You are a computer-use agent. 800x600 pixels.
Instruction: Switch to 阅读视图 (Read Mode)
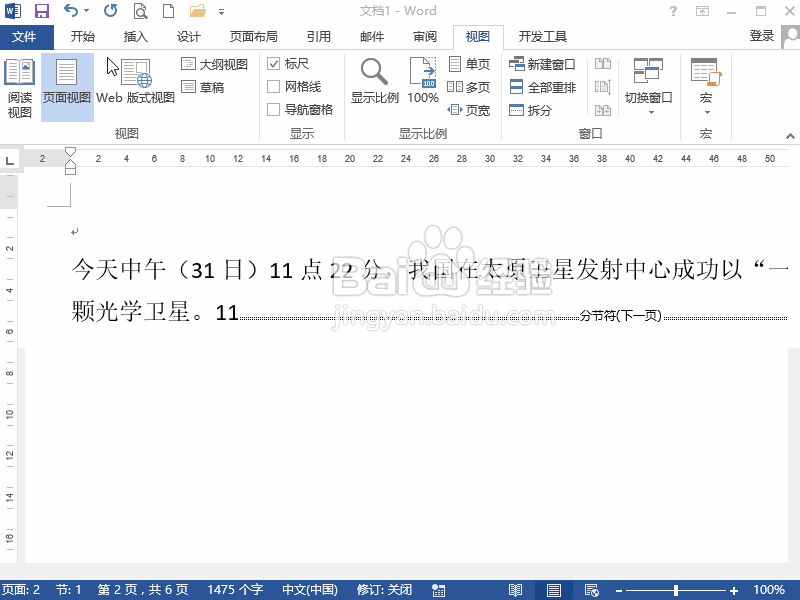click(x=21, y=85)
